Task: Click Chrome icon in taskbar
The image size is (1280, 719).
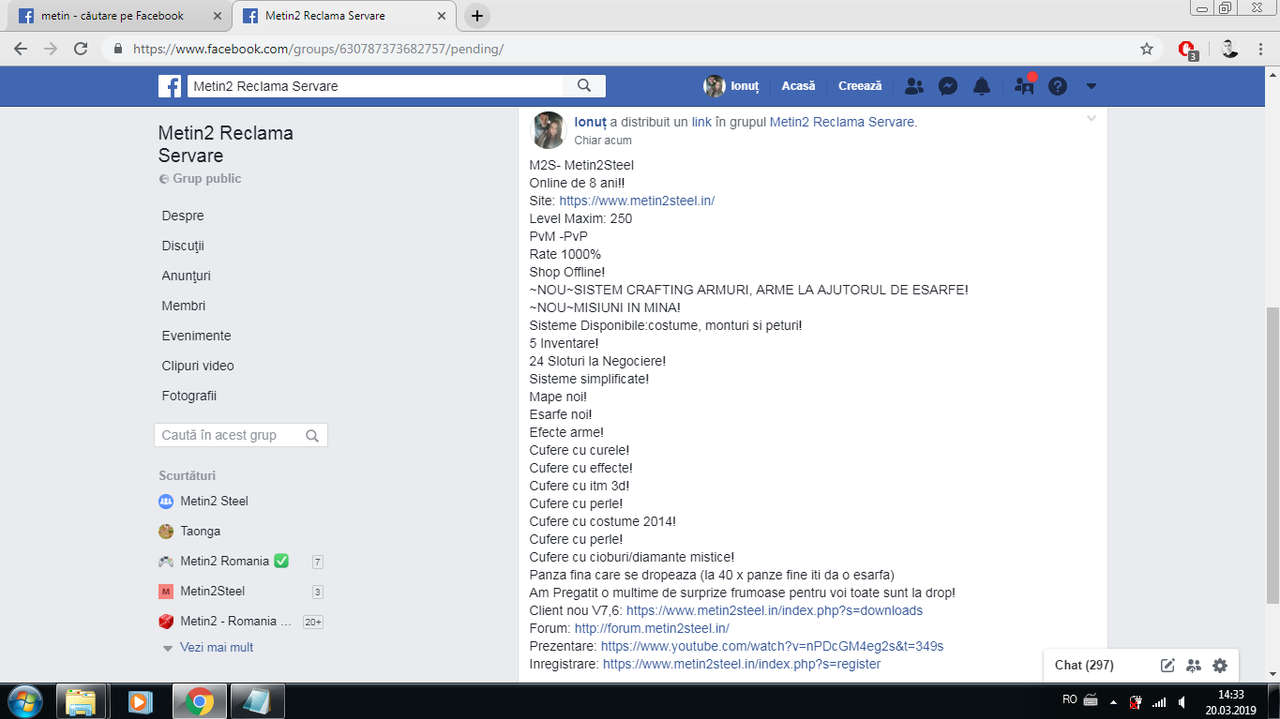Action: [x=198, y=701]
